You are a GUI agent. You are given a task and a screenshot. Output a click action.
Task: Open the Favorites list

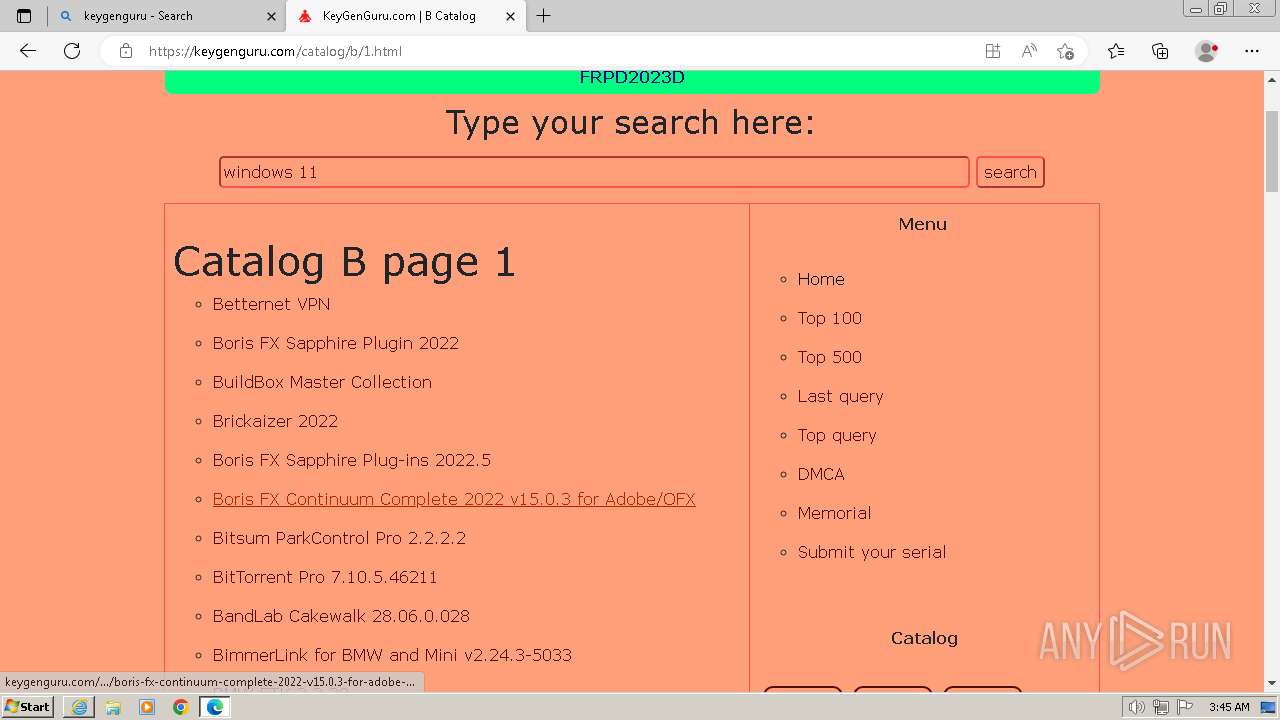coord(1116,51)
